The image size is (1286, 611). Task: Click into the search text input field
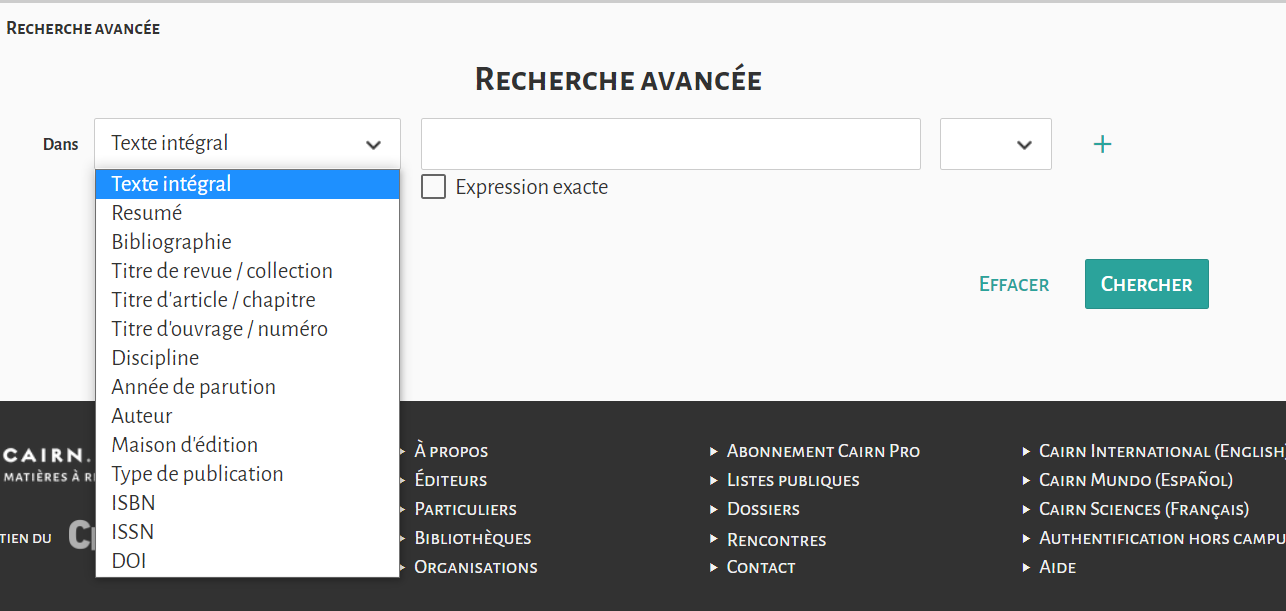[x=670, y=144]
